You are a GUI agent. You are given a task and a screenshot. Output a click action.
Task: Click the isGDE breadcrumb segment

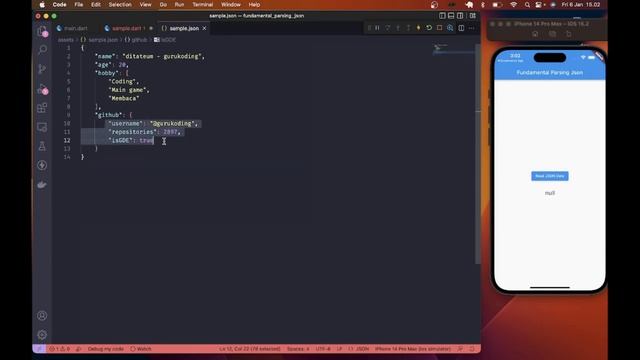click(x=165, y=40)
